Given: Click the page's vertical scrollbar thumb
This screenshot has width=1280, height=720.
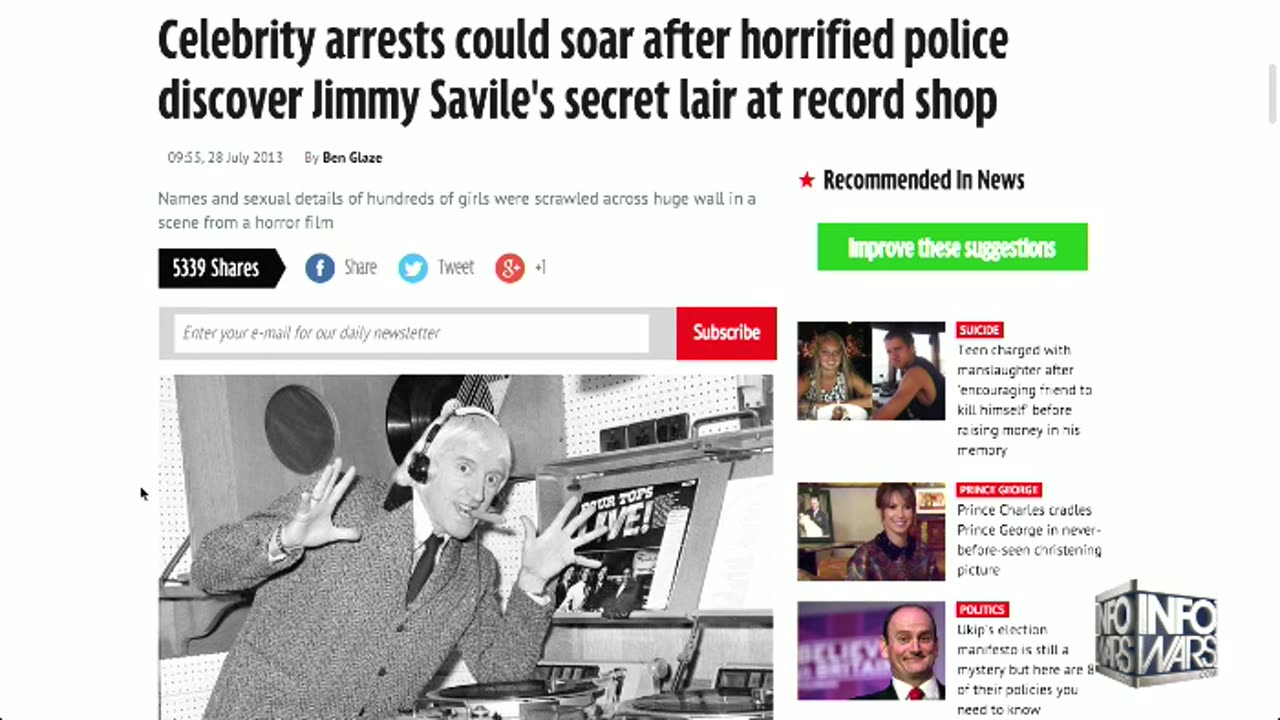Looking at the screenshot, I should [1272, 97].
